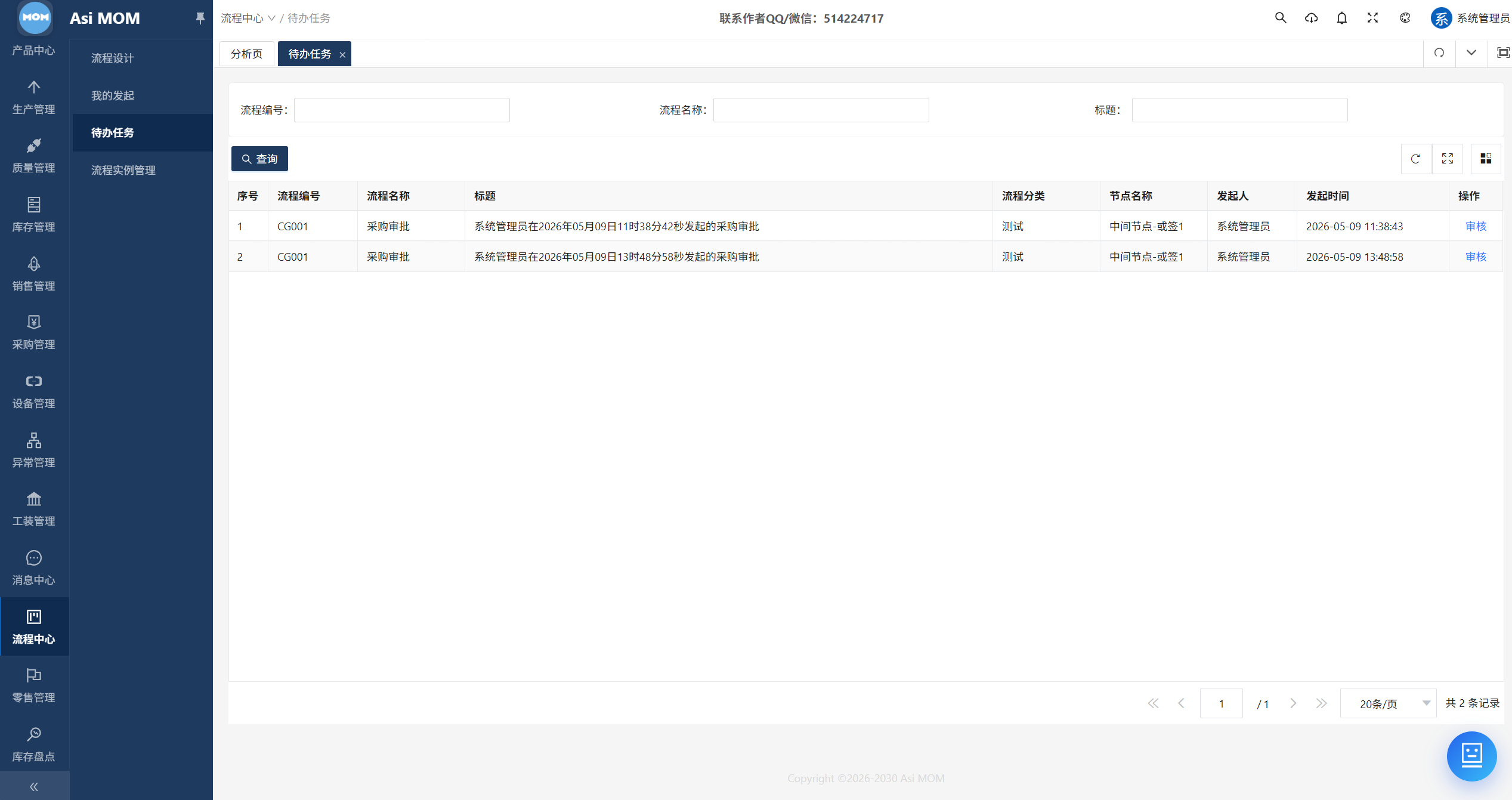1512x800 pixels.
Task: Go to next page
Action: pos(1293,703)
